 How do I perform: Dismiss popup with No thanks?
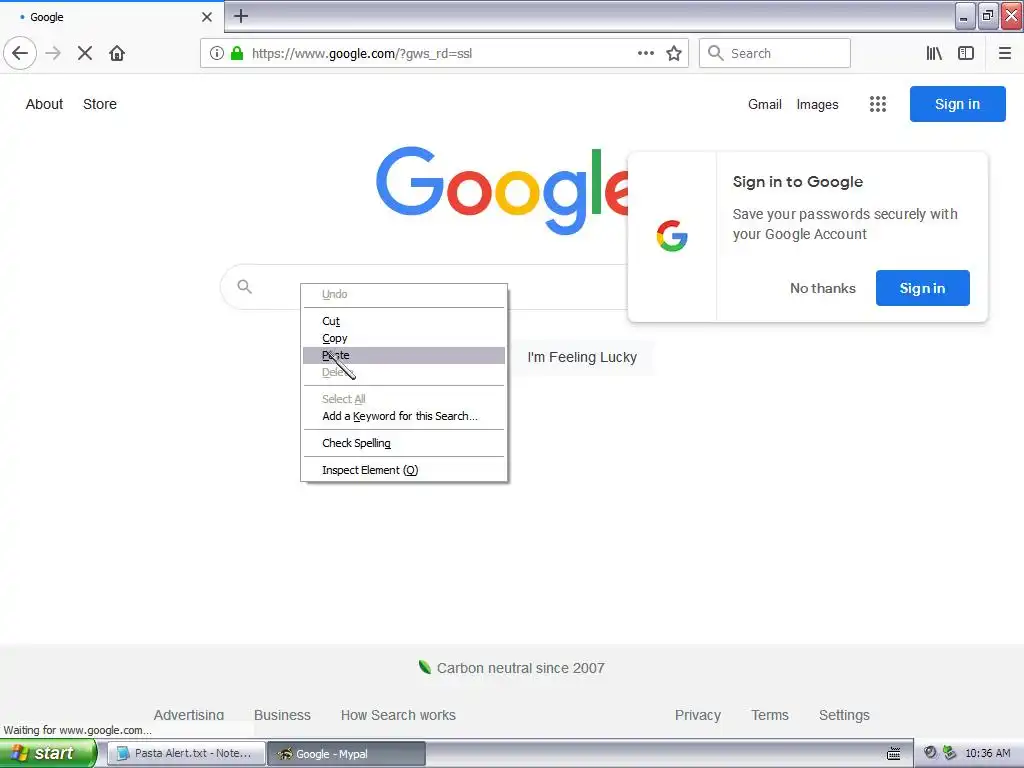[822, 288]
